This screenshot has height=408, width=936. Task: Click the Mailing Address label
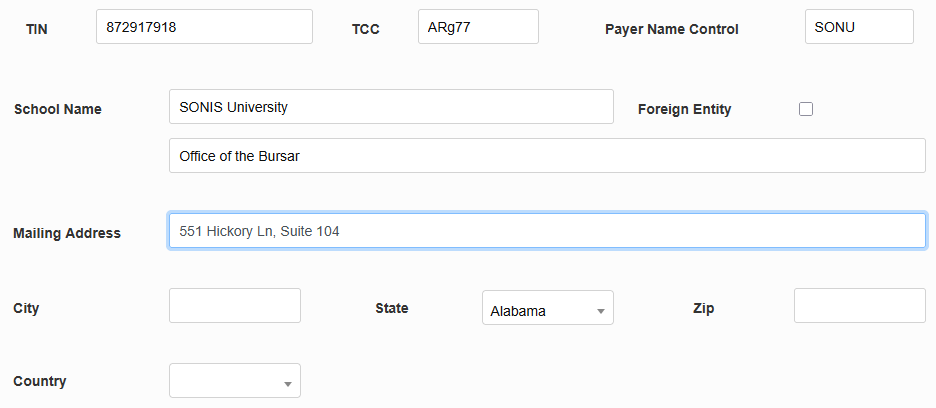click(x=67, y=233)
